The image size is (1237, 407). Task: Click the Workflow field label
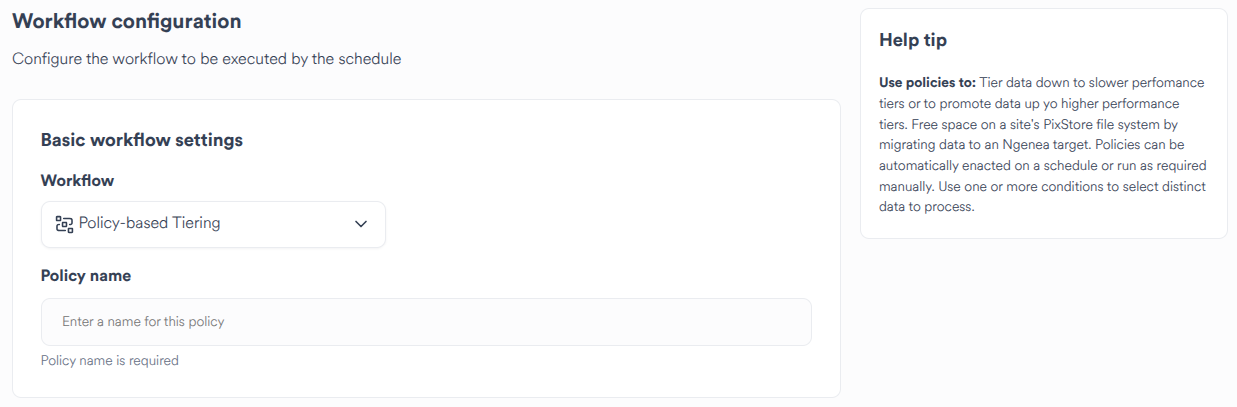[x=77, y=181]
